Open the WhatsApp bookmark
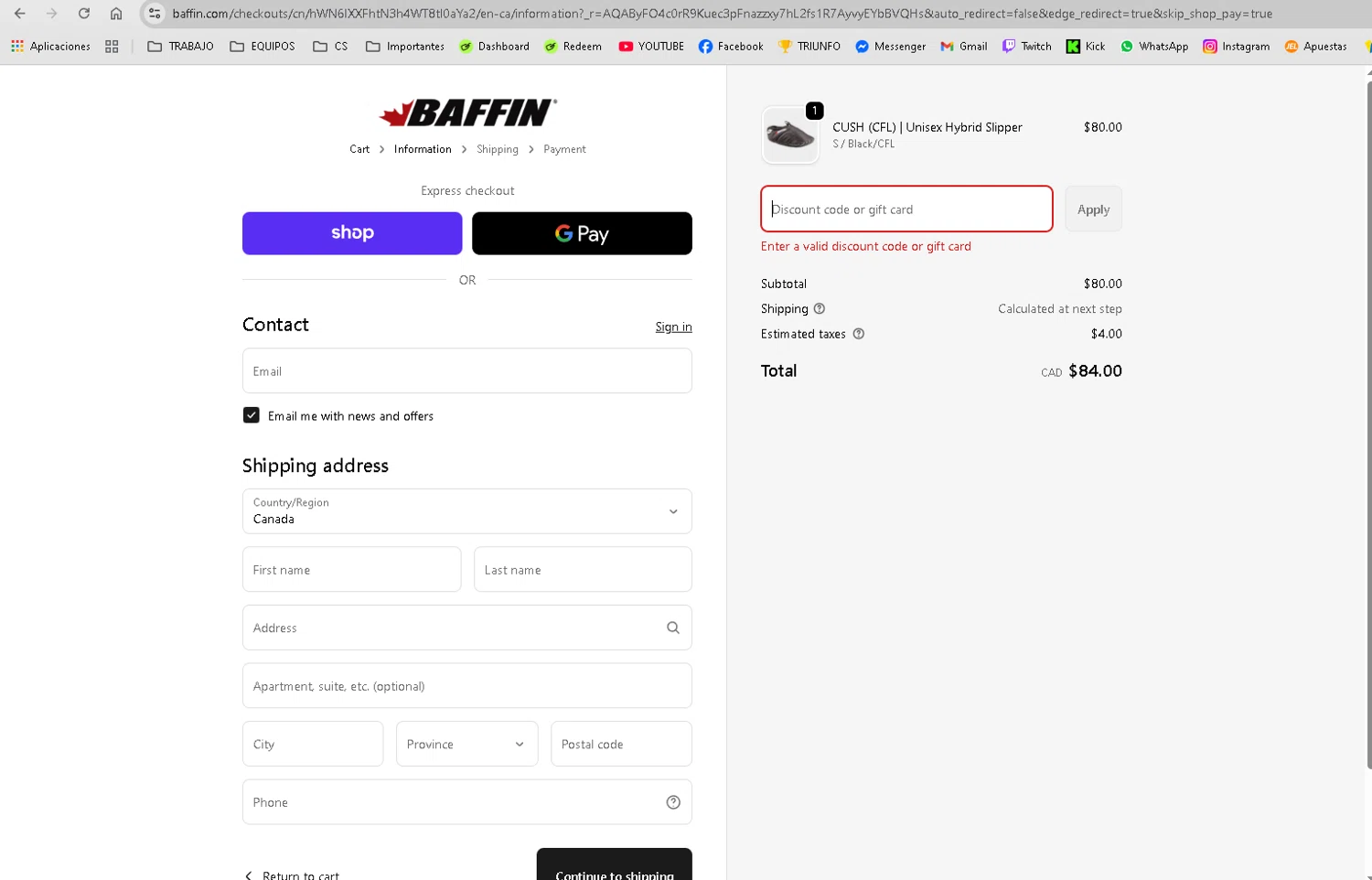This screenshot has width=1372, height=880. [1154, 46]
